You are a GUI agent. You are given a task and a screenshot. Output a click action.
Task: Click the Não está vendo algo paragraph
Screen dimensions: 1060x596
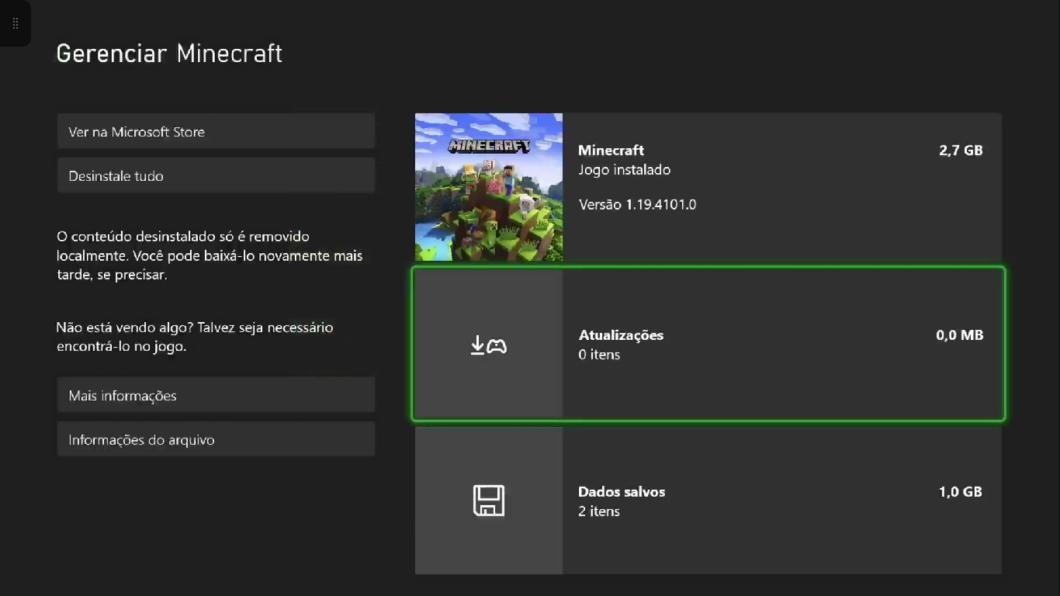195,337
